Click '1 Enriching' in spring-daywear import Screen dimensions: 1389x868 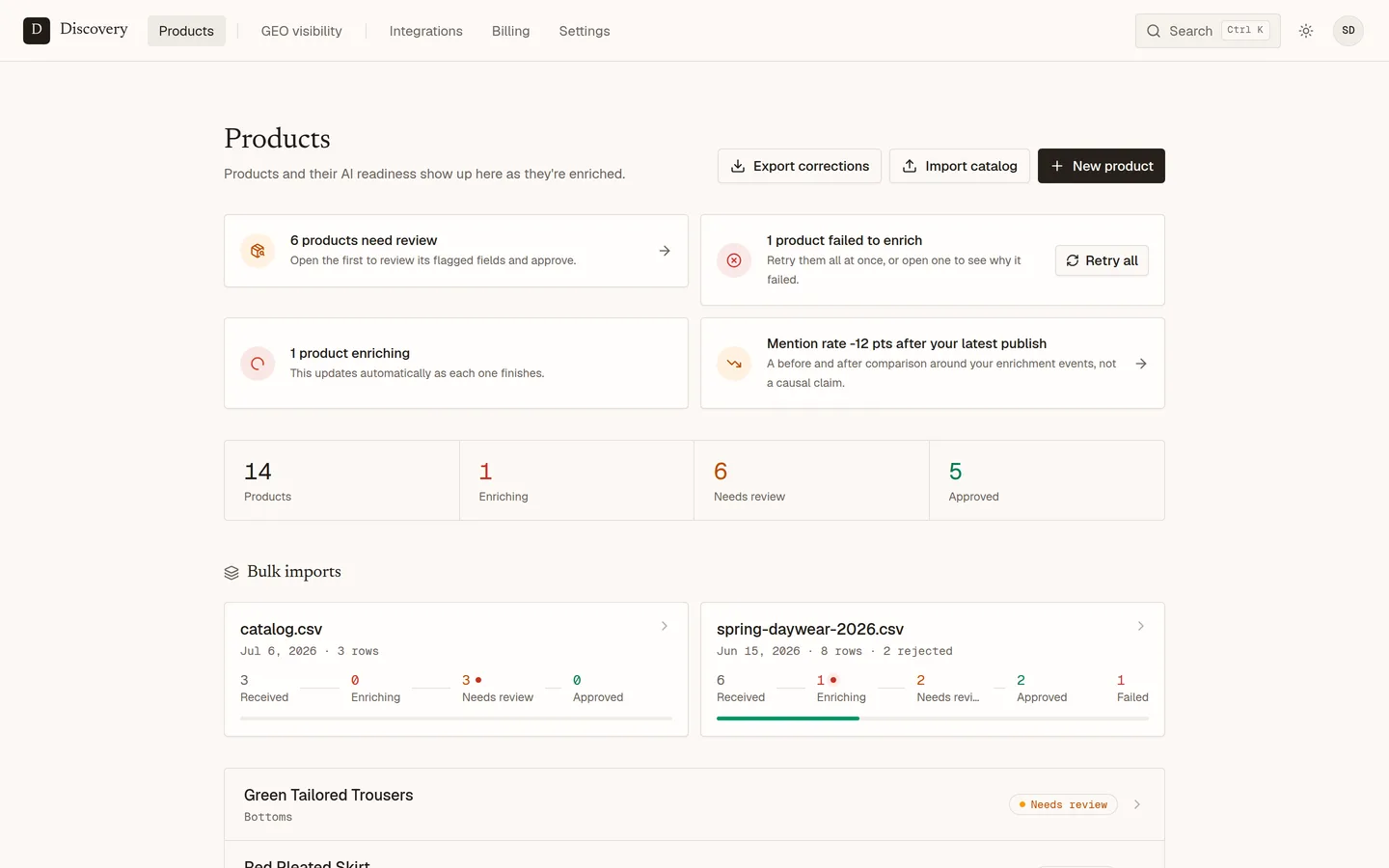pos(841,689)
